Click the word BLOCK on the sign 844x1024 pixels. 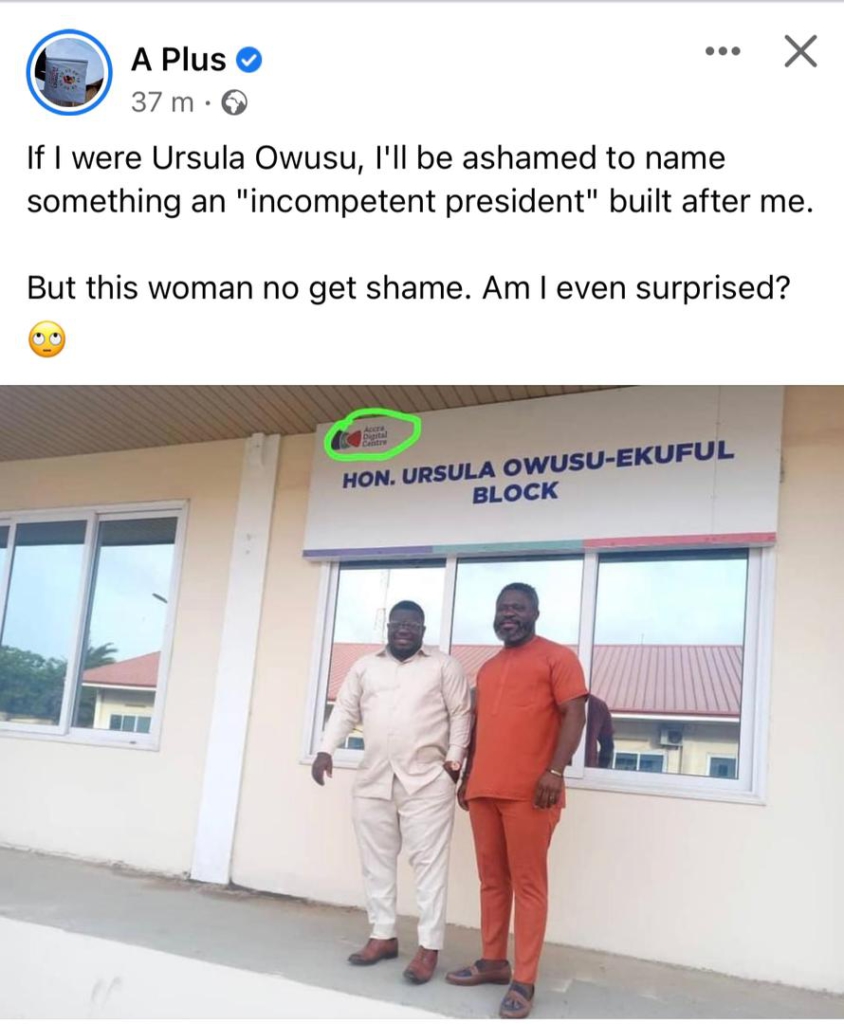pos(515,492)
